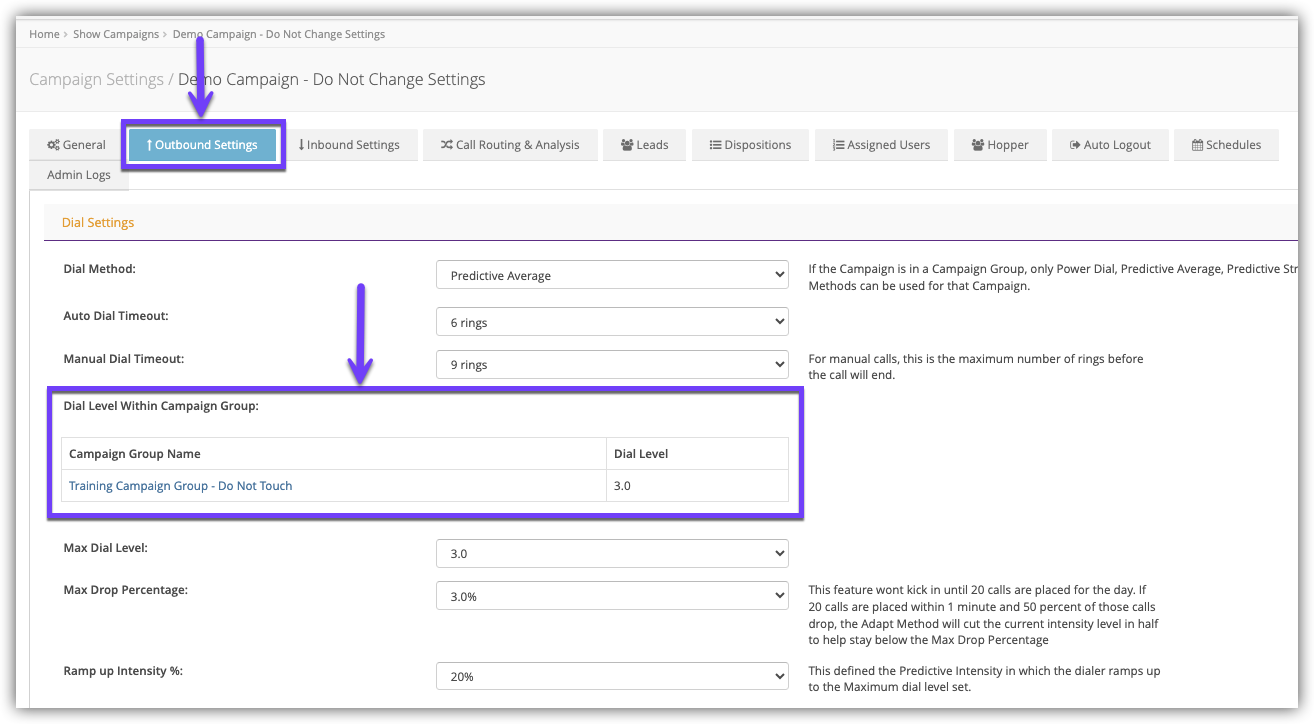Viewport: 1314px width, 724px height.
Task: Go to Show Campaigns in breadcrumb
Action: point(116,34)
